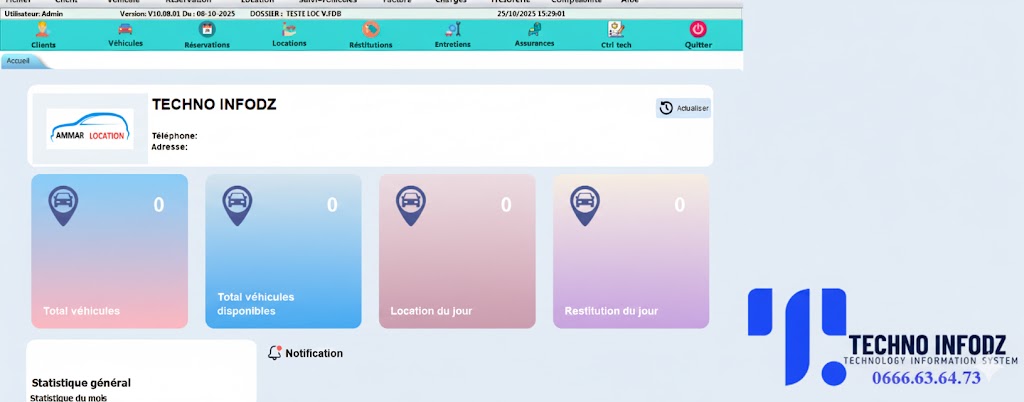Open Locations from the toolbar
The image size is (1024, 402).
[x=289, y=33]
